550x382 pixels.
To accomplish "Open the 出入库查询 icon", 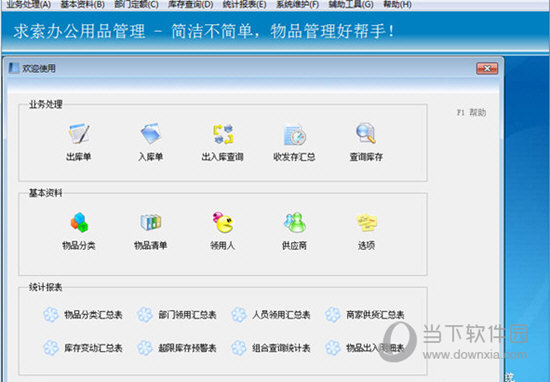I will pyautogui.click(x=223, y=134).
